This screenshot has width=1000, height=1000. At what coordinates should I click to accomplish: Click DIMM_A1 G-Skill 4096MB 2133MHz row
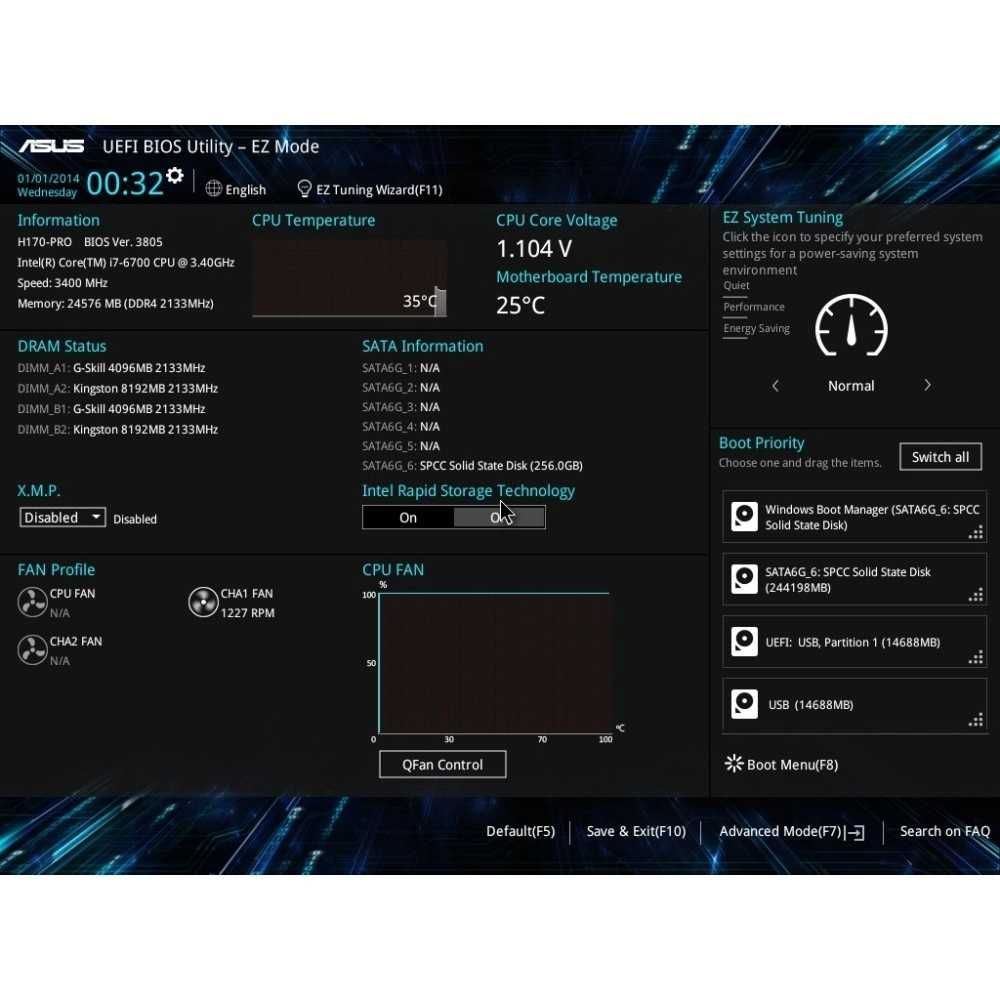point(112,368)
